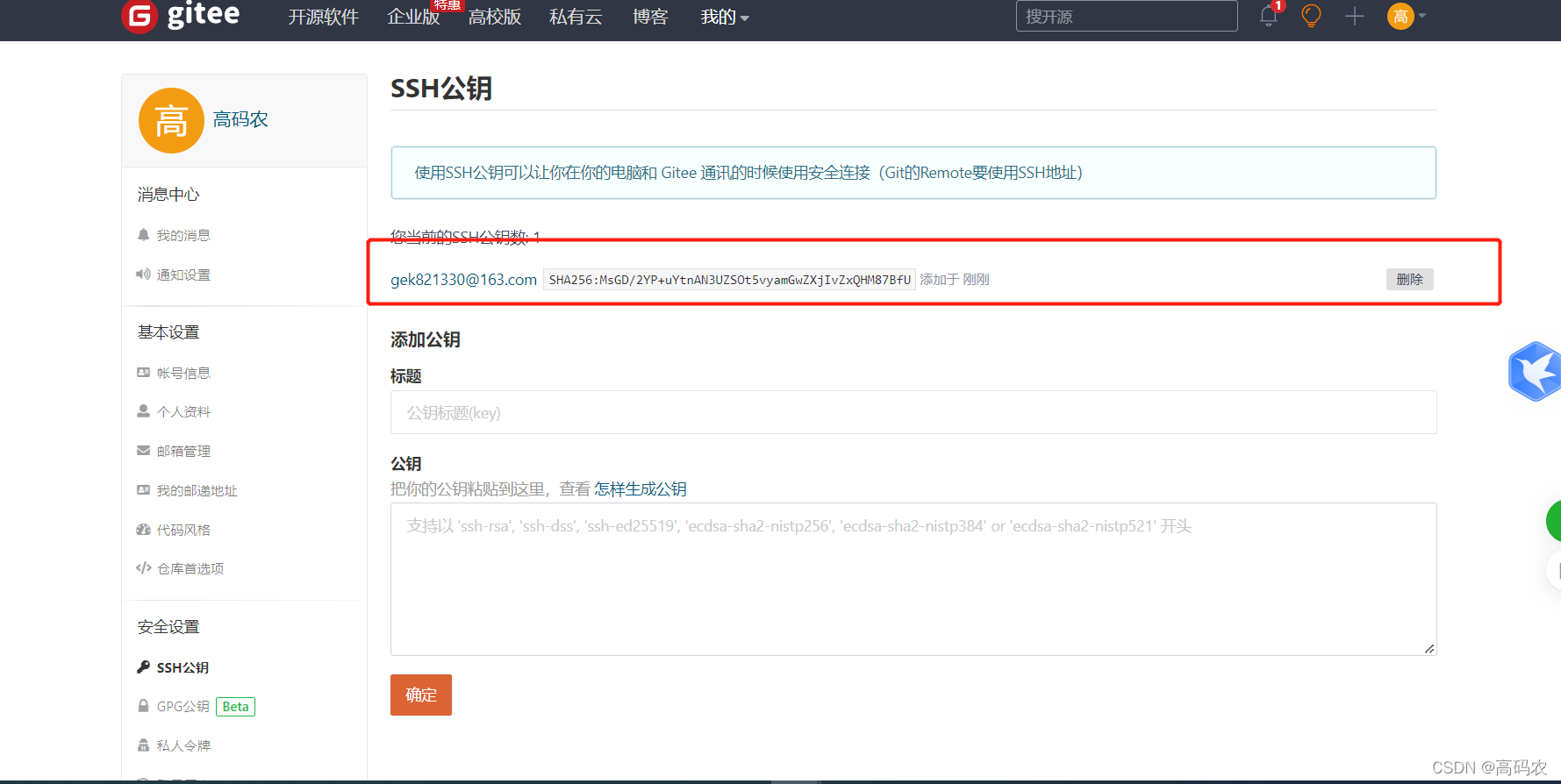Click the key icon beside SSH公钥
The image size is (1561, 784).
[x=143, y=667]
